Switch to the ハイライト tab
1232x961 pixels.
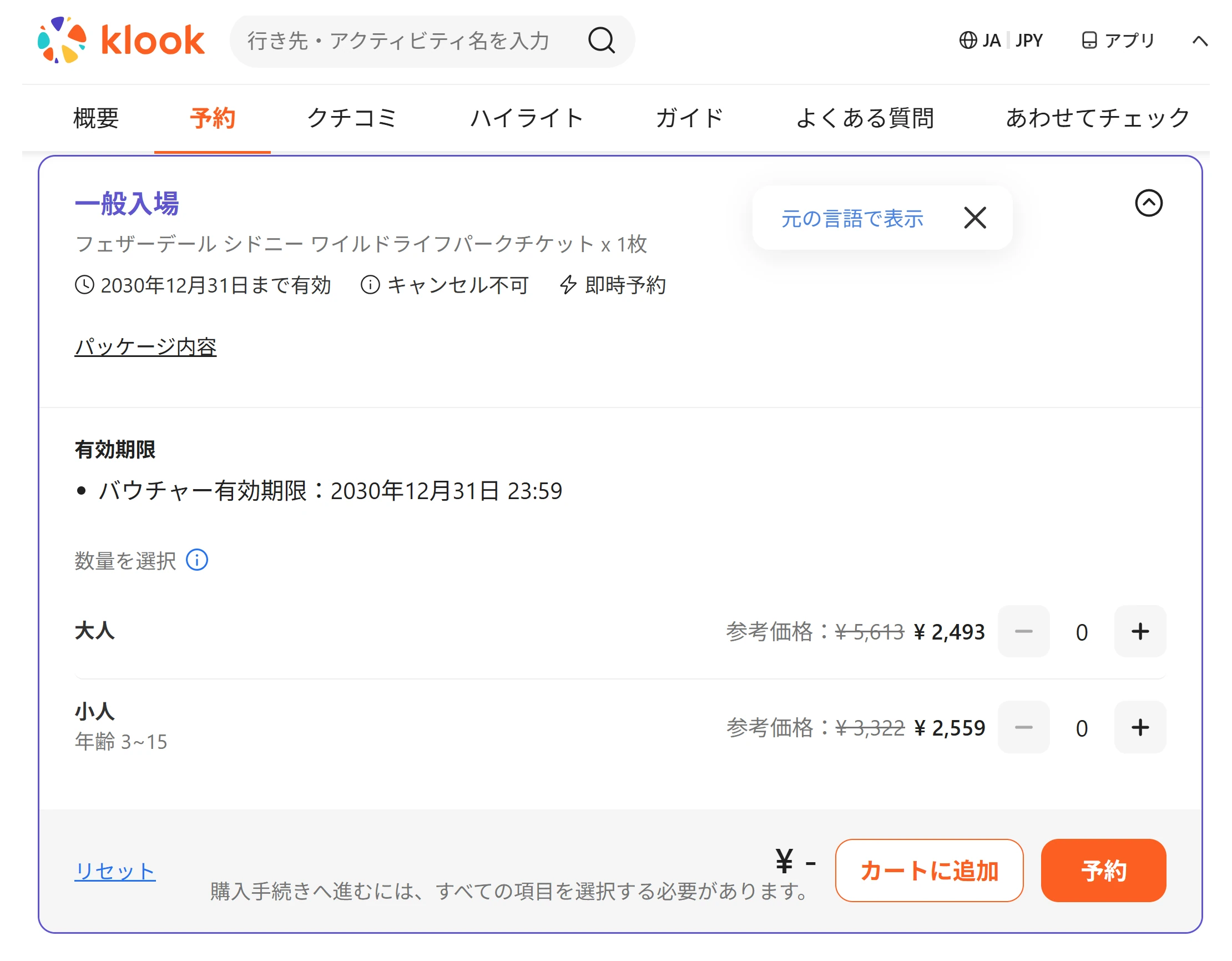pyautogui.click(x=527, y=118)
